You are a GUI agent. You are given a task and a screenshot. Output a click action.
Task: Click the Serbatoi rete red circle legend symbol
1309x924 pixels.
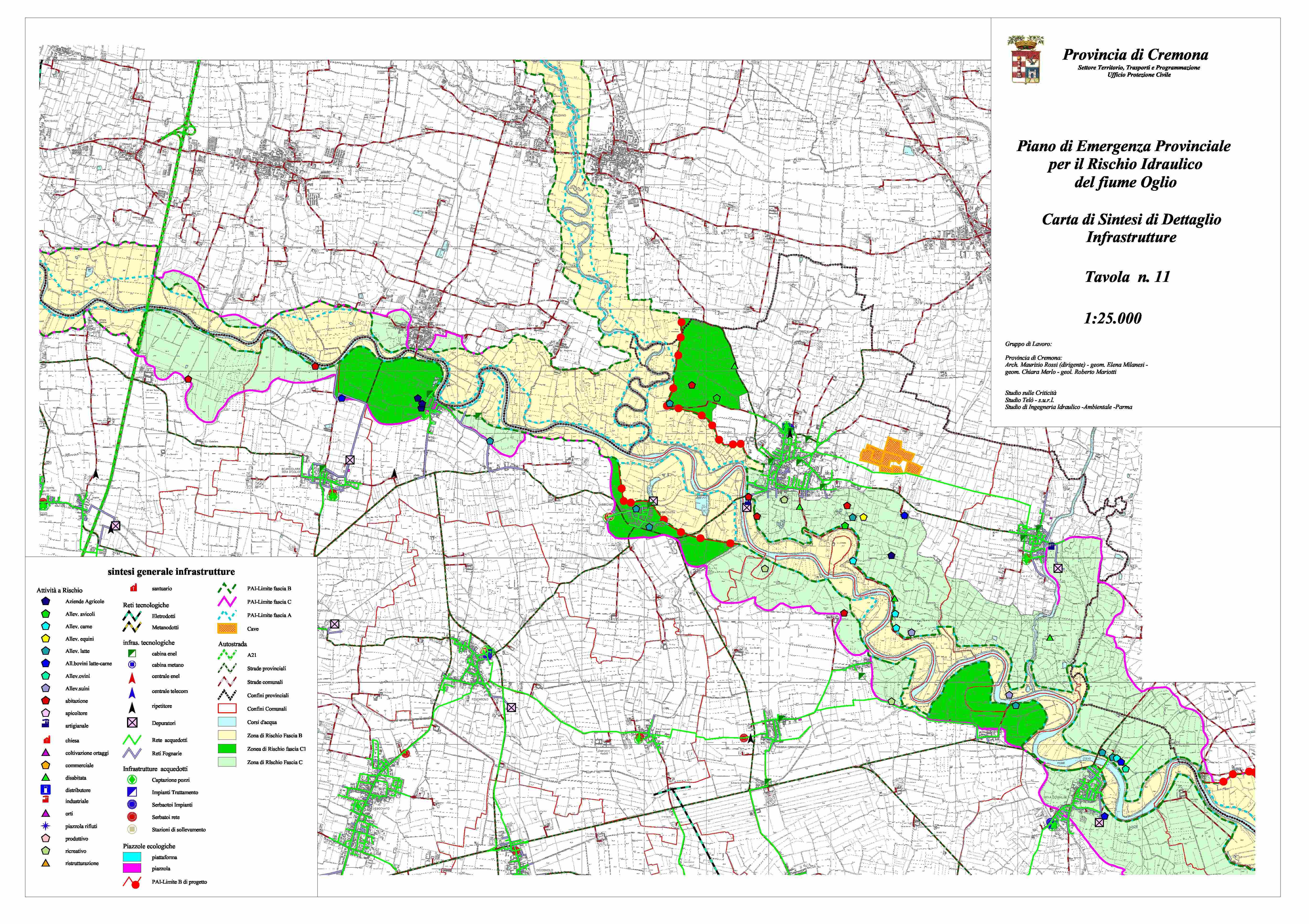point(132,817)
